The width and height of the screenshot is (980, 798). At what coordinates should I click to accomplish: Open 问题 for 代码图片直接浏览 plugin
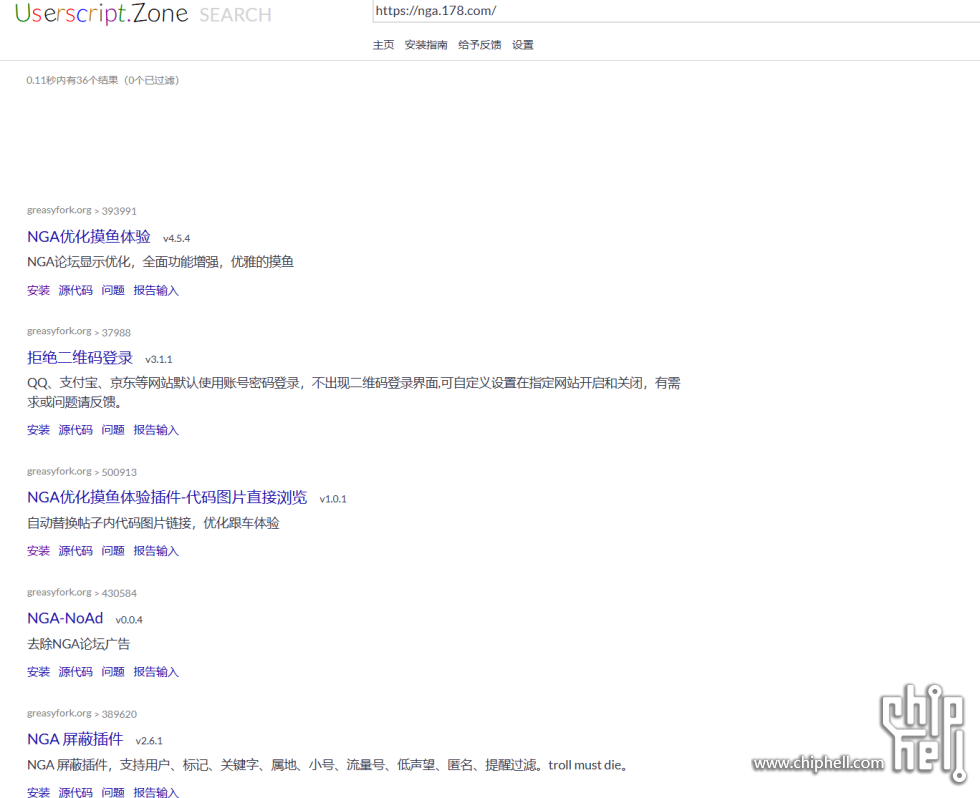[113, 551]
